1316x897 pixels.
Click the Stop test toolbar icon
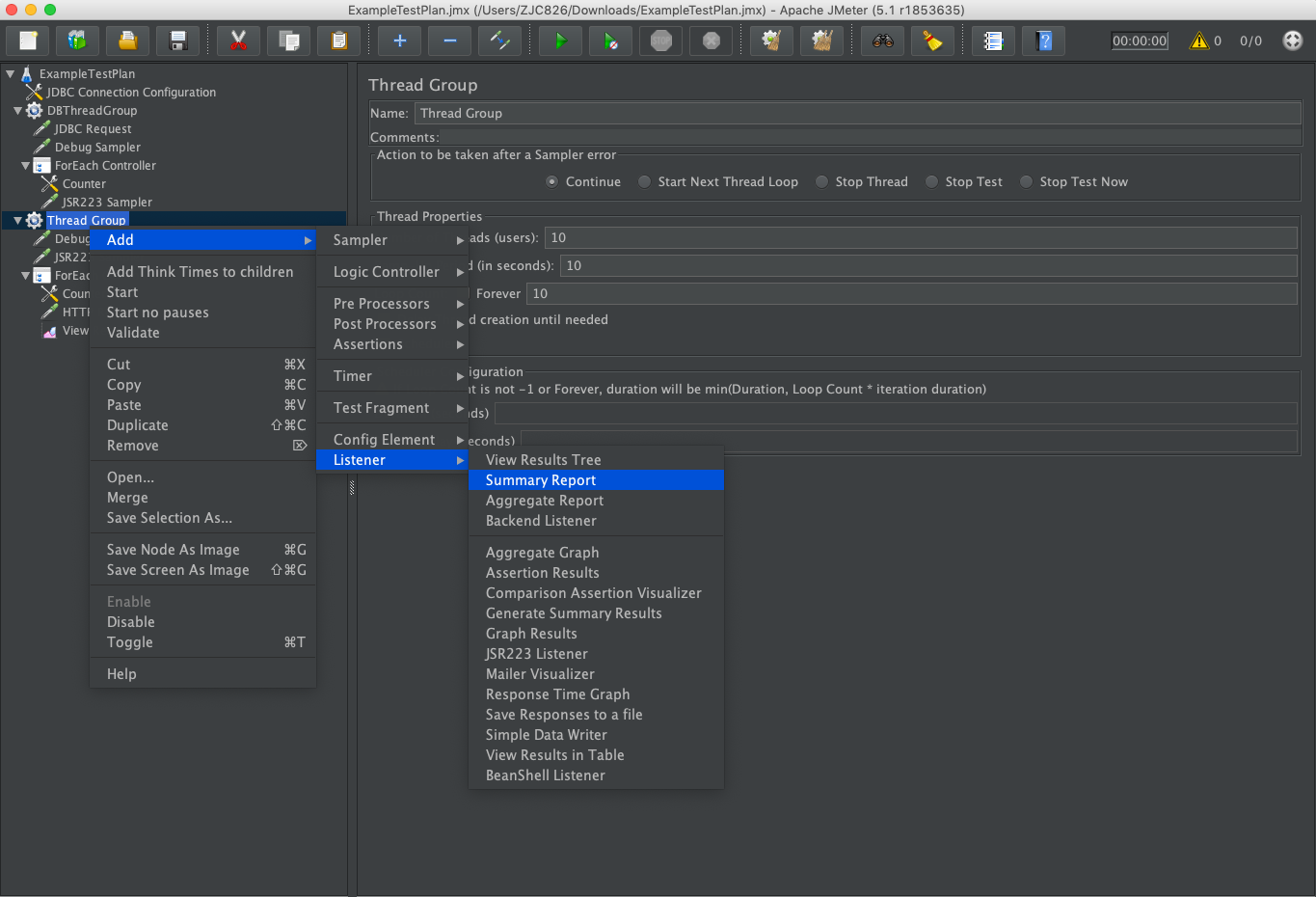click(660, 41)
